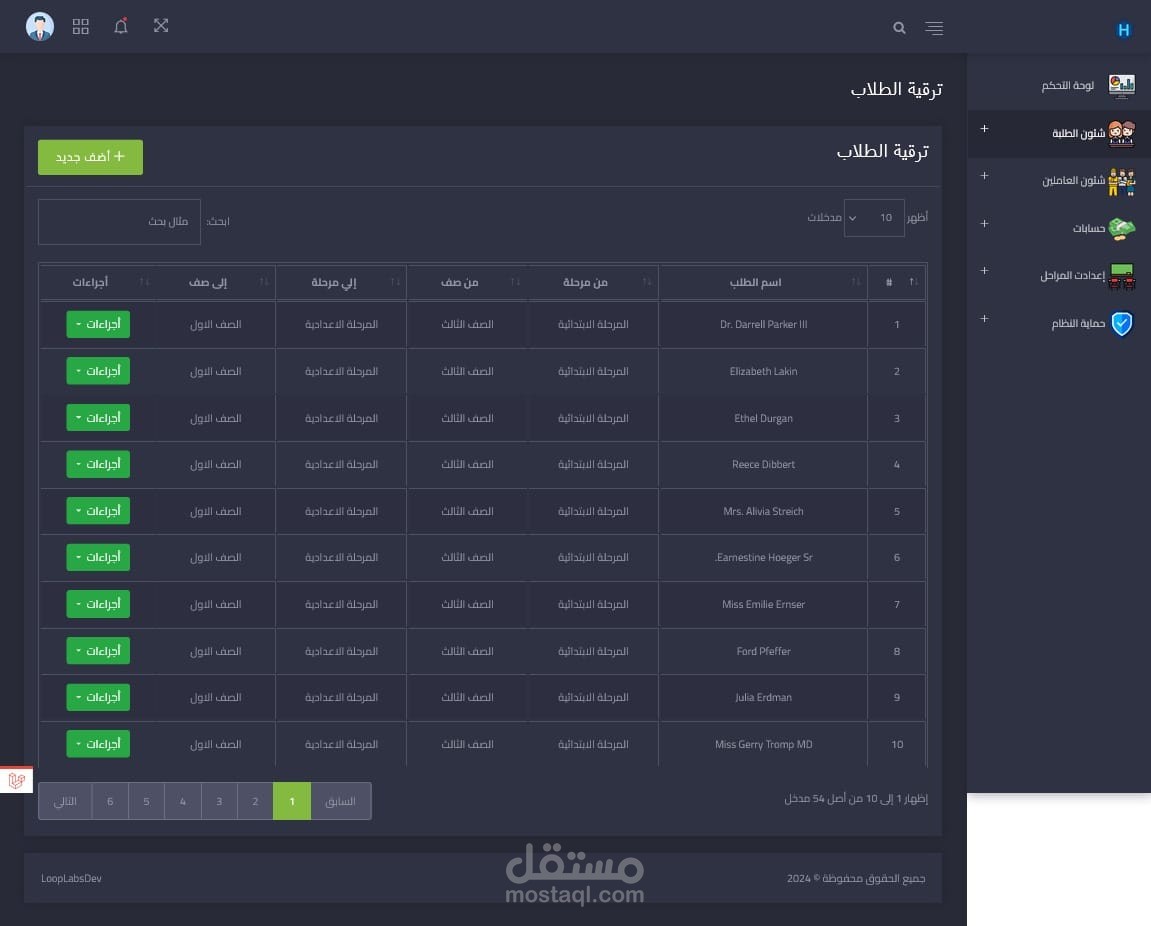This screenshot has height=926, width=1151.
Task: Open notifications bell icon
Action: coord(121,26)
